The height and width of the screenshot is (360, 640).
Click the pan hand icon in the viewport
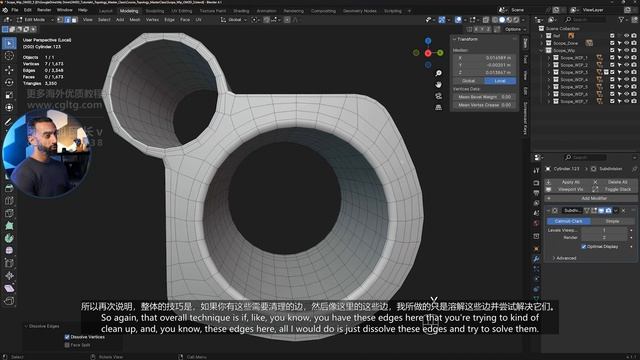pyautogui.click(x=438, y=84)
